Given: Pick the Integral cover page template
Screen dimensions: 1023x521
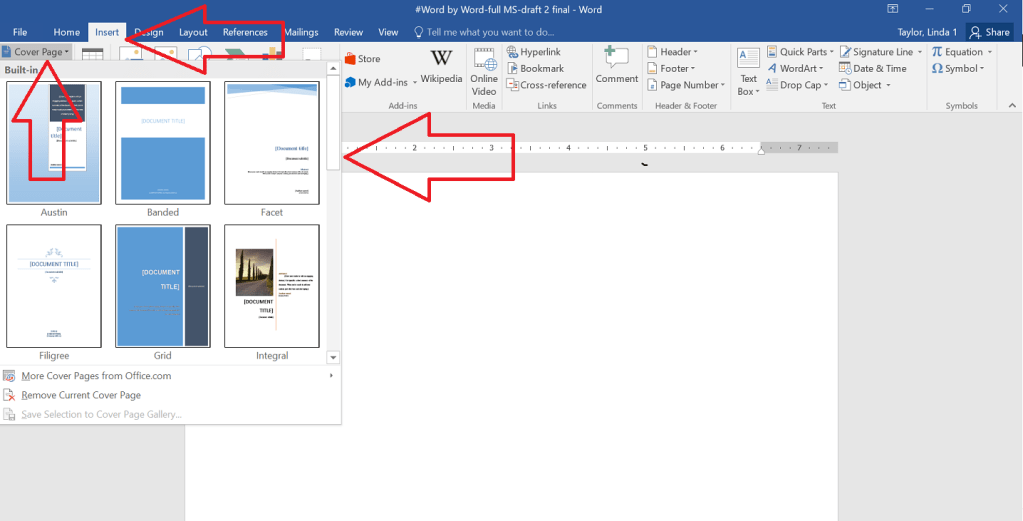Looking at the screenshot, I should (271, 286).
